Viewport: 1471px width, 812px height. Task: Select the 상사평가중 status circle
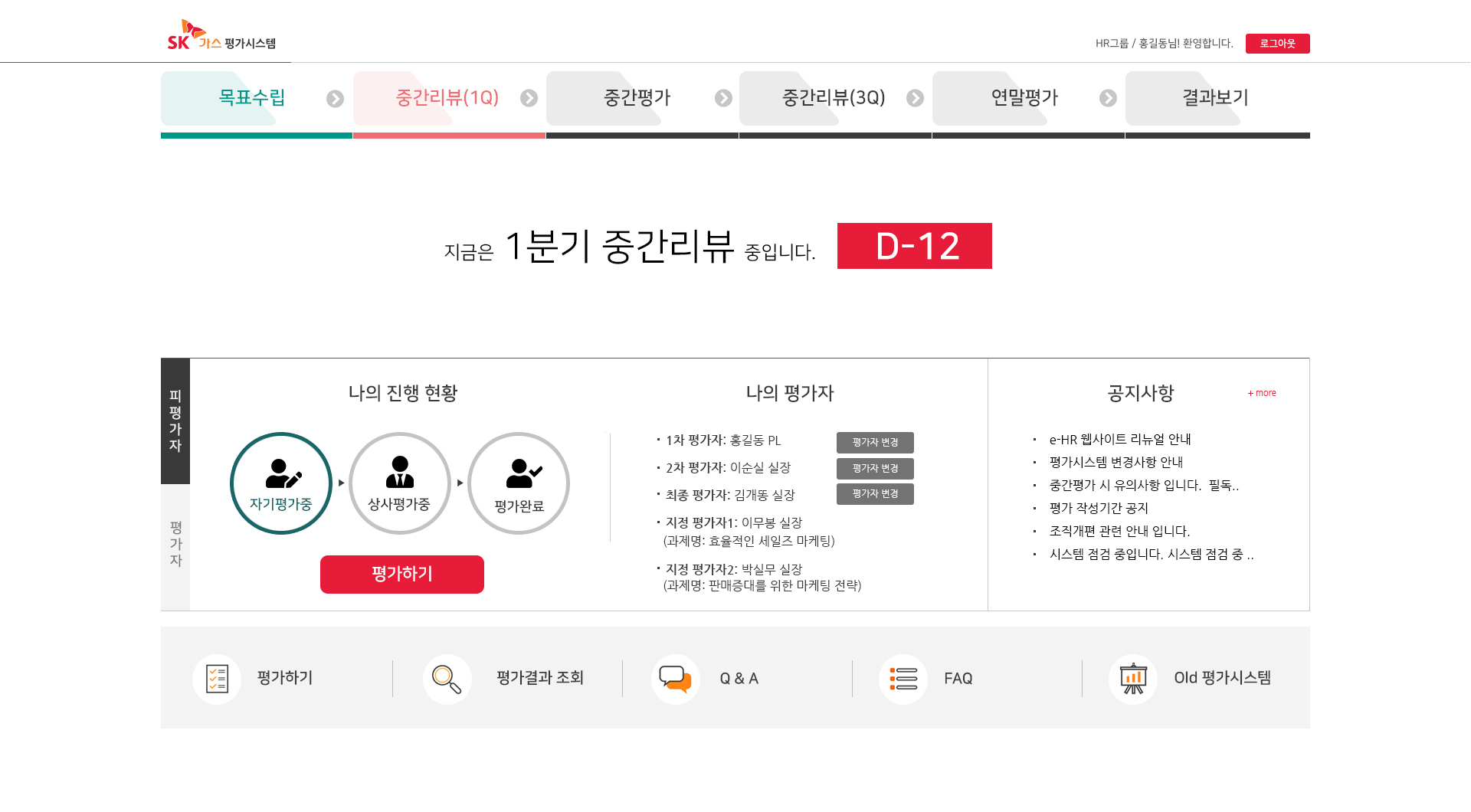tap(399, 483)
